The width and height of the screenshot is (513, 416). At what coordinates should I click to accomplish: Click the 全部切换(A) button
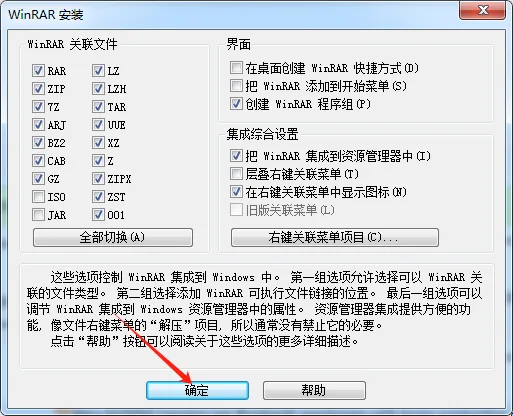(113, 237)
